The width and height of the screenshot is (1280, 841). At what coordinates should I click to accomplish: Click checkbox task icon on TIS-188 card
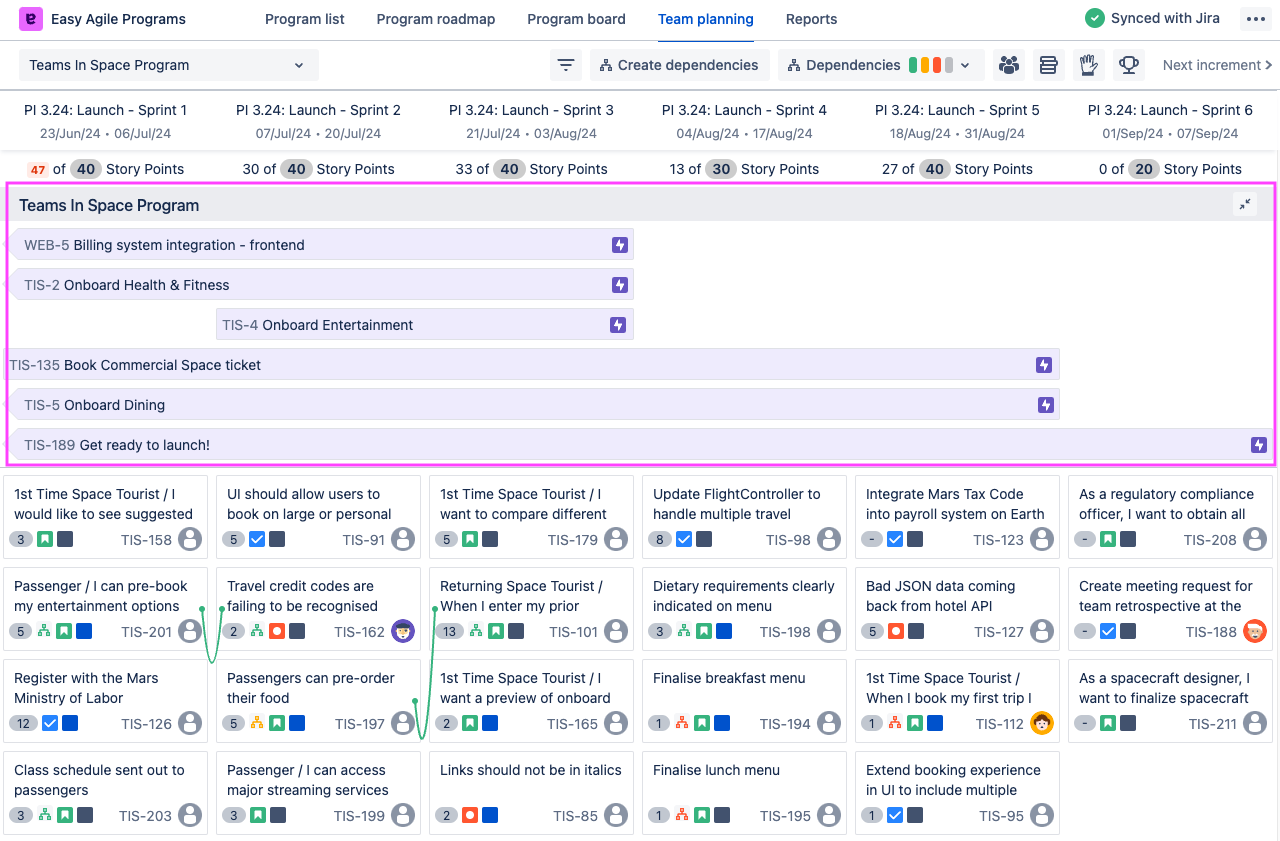coord(1108,632)
